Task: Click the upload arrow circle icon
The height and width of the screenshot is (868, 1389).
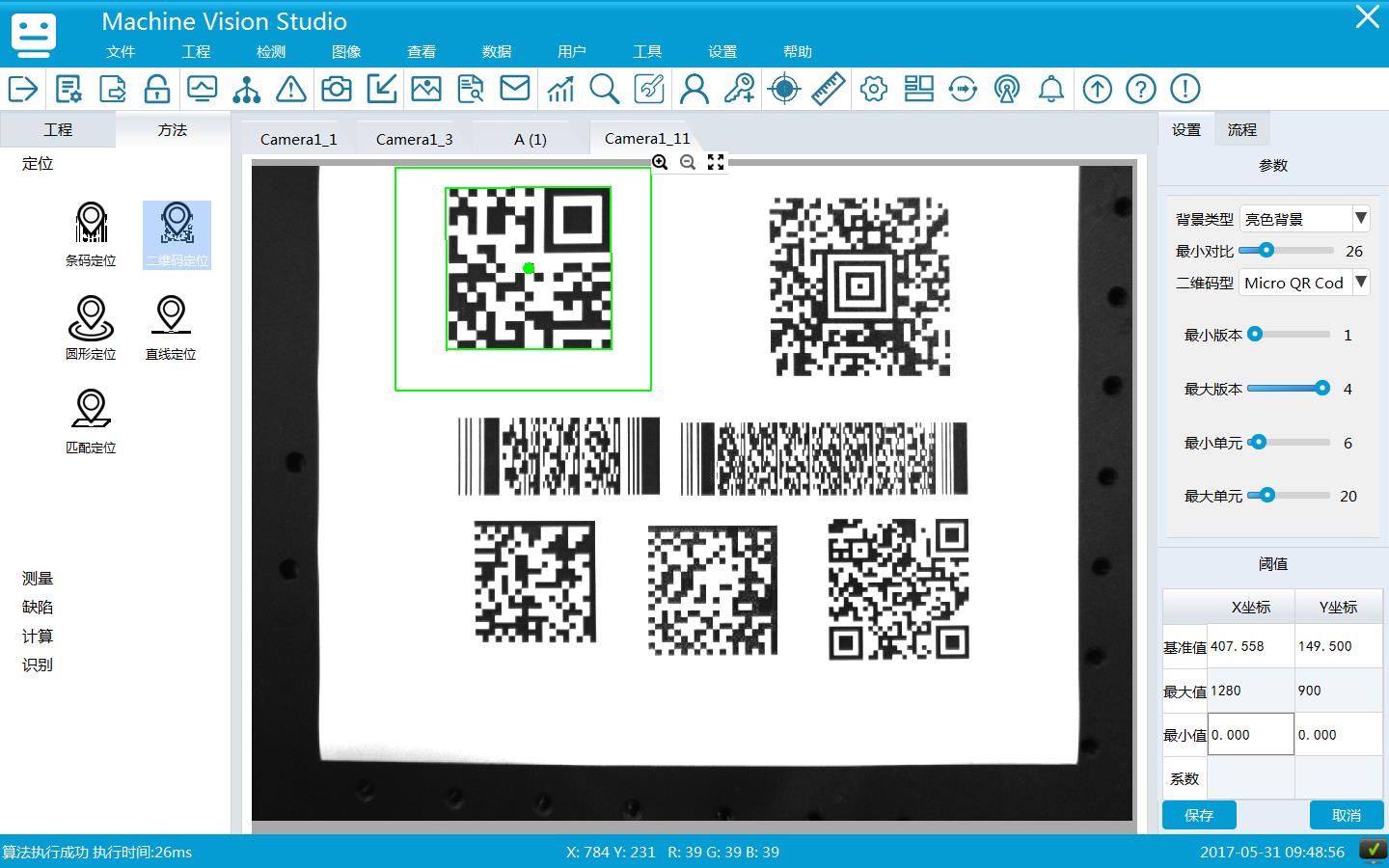Action: point(1097,89)
